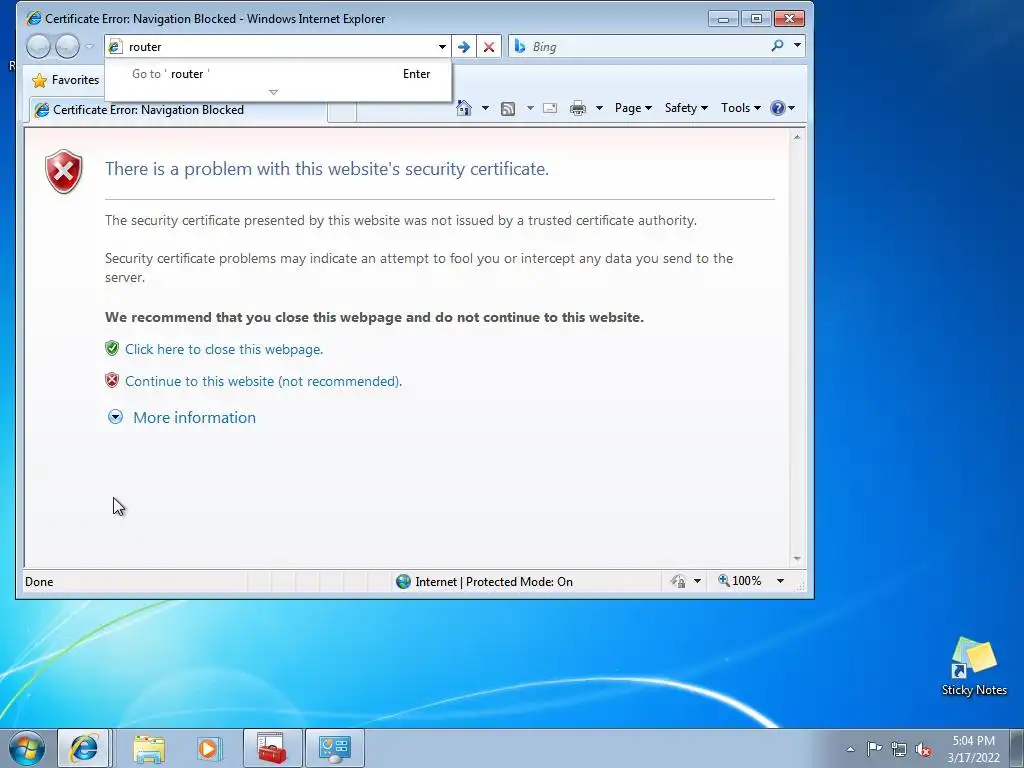Click the Help question mark icon

click(777, 108)
